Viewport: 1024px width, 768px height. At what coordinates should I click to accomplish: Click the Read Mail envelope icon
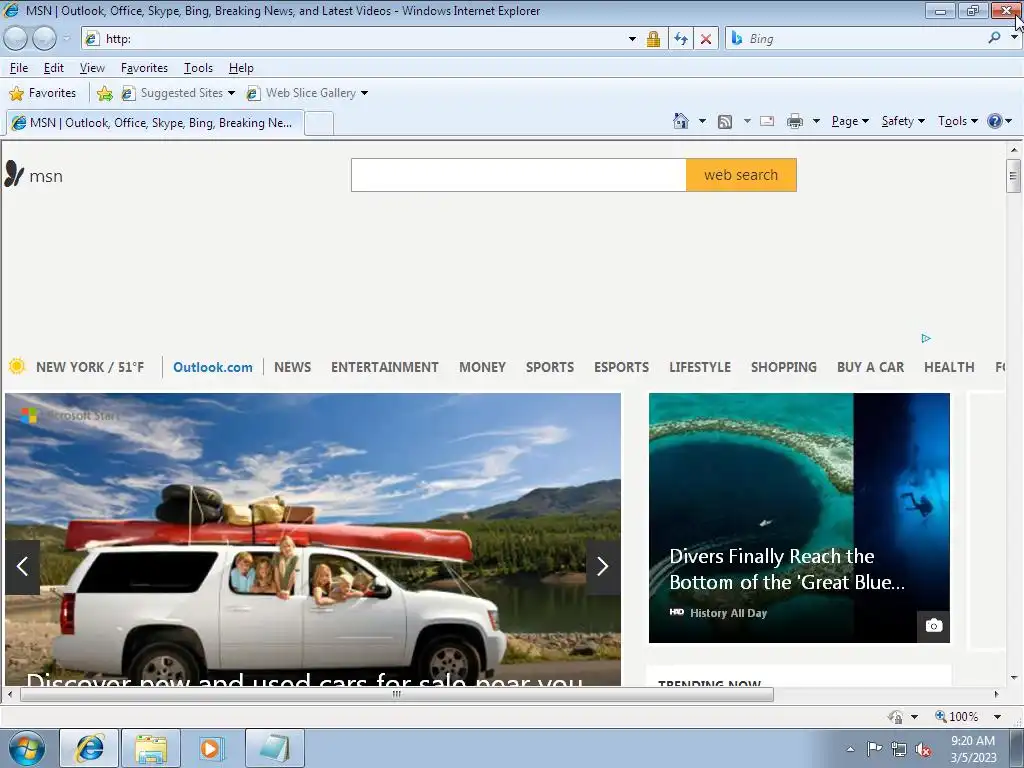coord(767,121)
